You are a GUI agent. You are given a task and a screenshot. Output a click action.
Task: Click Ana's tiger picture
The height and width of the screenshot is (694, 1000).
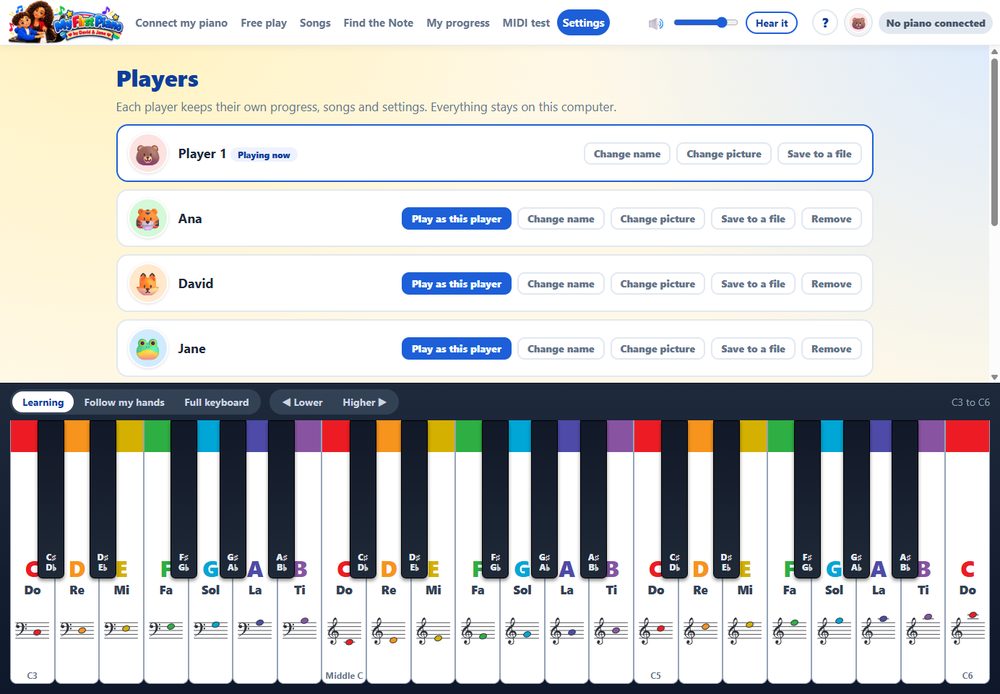(x=148, y=219)
